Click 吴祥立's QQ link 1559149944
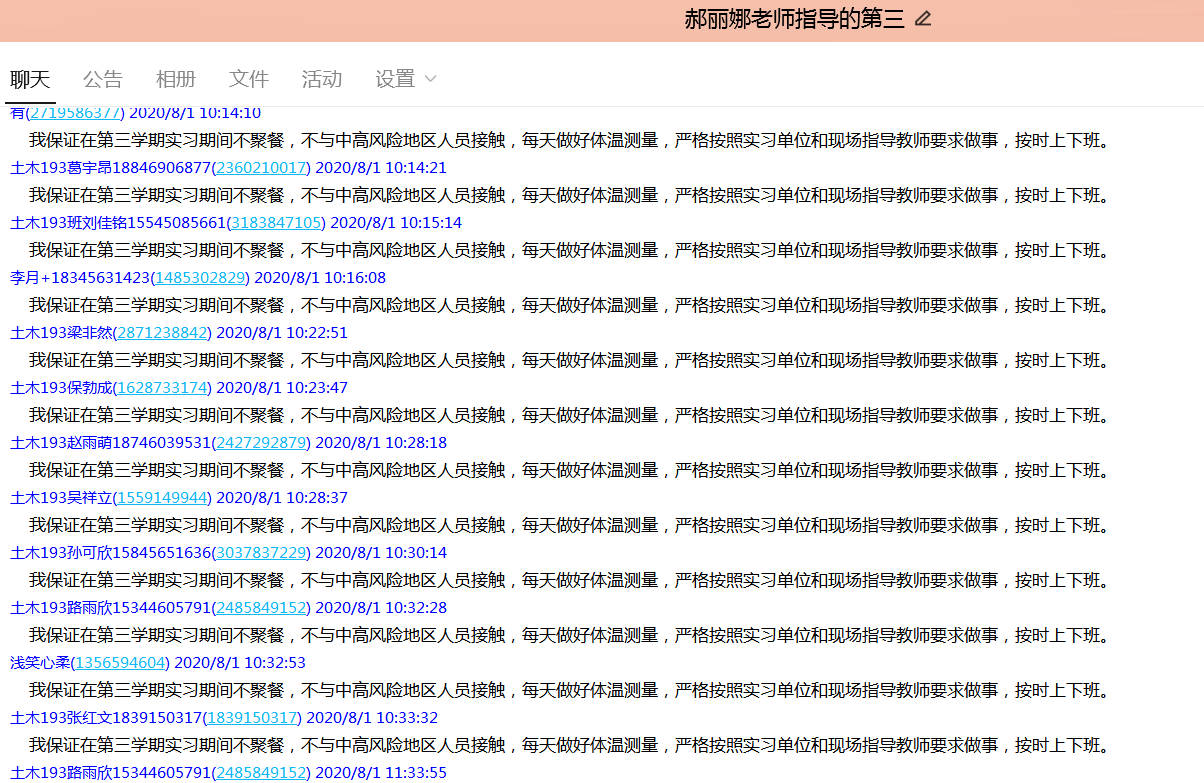 pyautogui.click(x=162, y=498)
